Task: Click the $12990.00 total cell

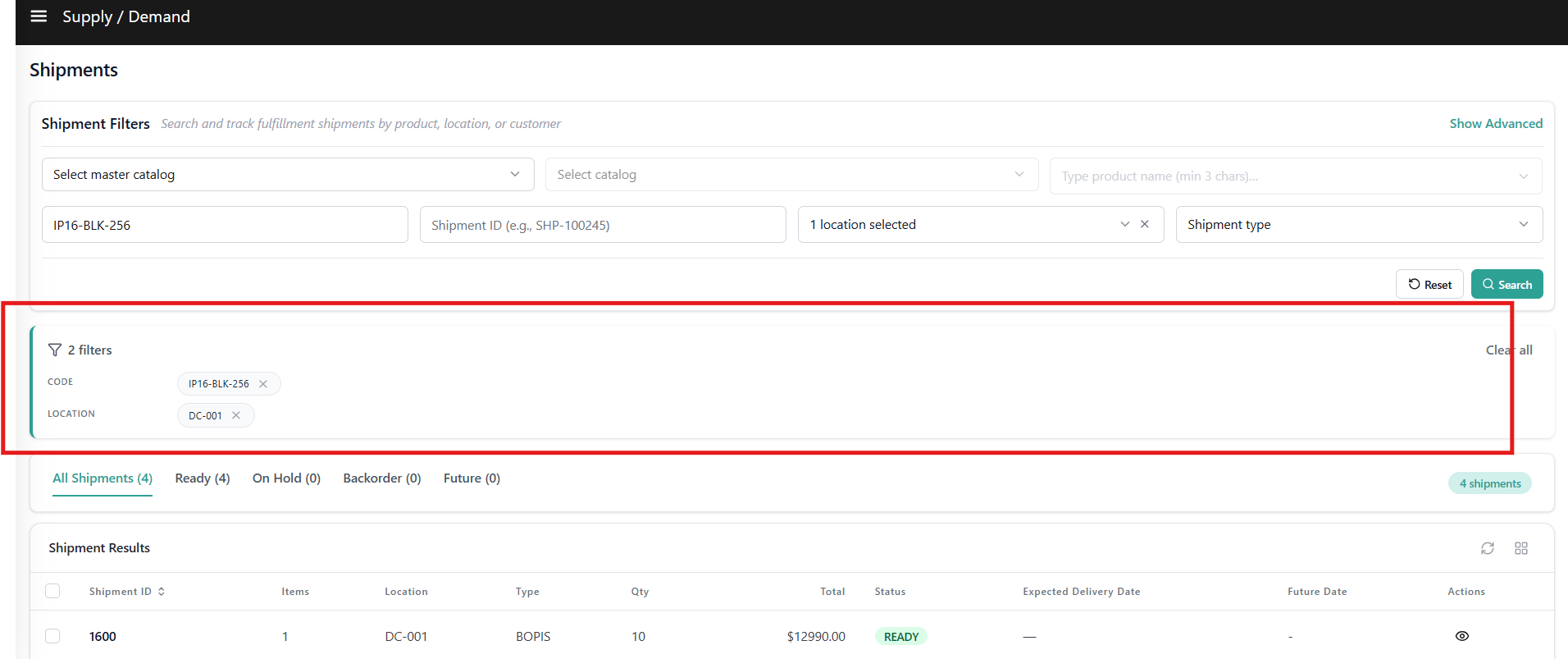Action: pos(816,637)
